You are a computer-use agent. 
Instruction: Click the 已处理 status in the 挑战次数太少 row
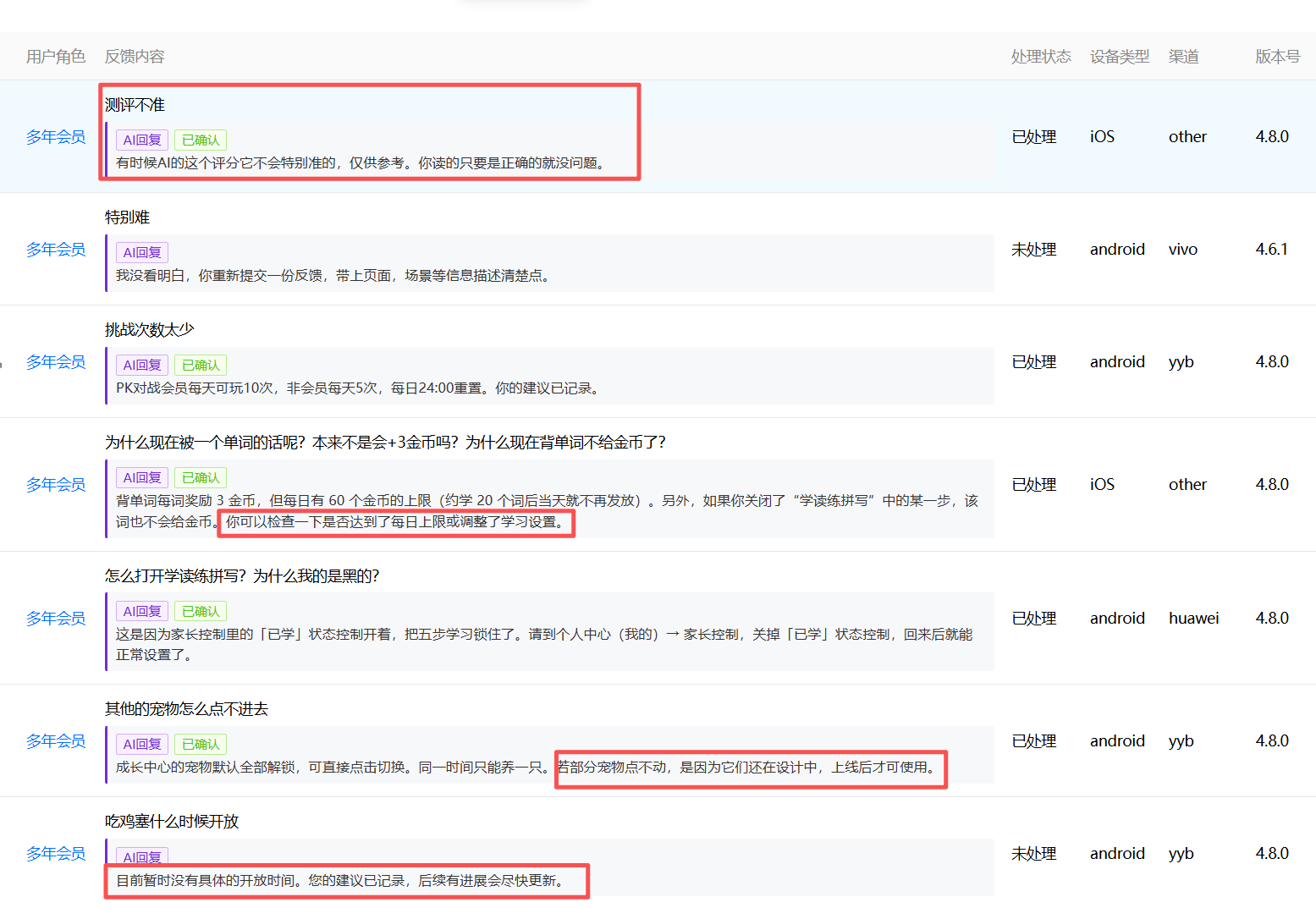point(1034,362)
